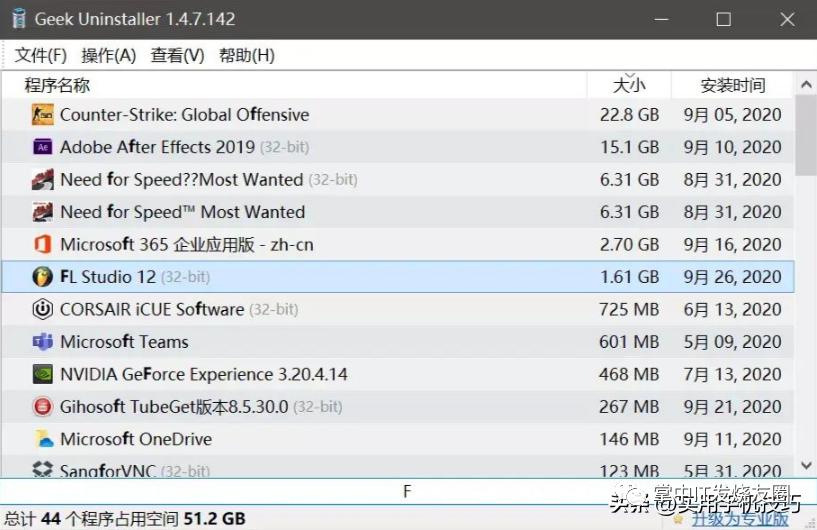Click the 7月 13, 2020 install date
The width and height of the screenshot is (817, 530).
point(733,374)
